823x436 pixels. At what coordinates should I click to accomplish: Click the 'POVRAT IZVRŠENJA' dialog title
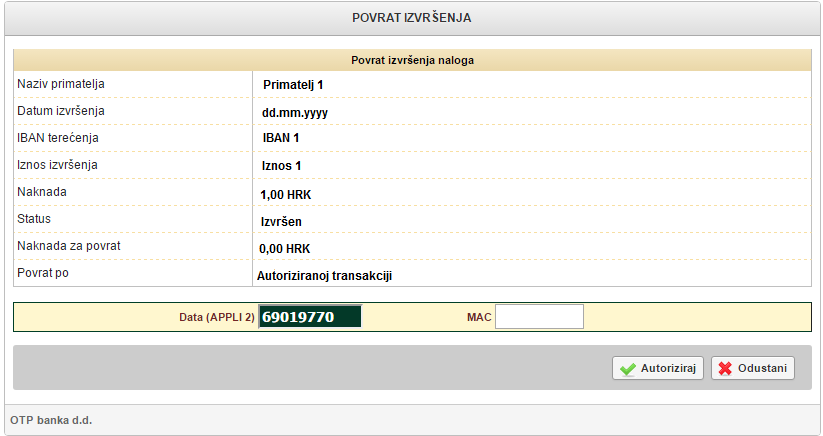click(412, 18)
